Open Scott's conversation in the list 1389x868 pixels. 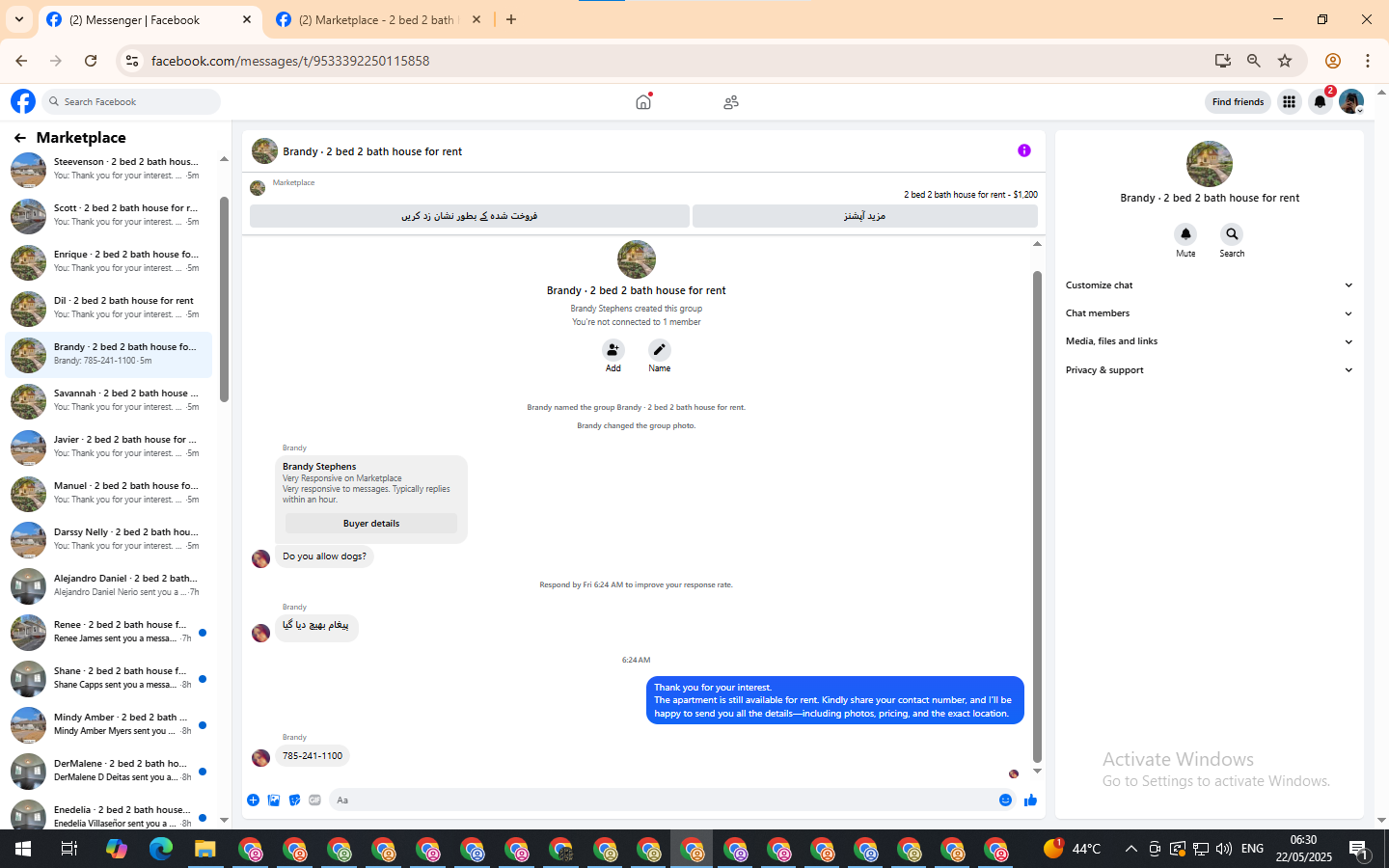pyautogui.click(x=109, y=216)
